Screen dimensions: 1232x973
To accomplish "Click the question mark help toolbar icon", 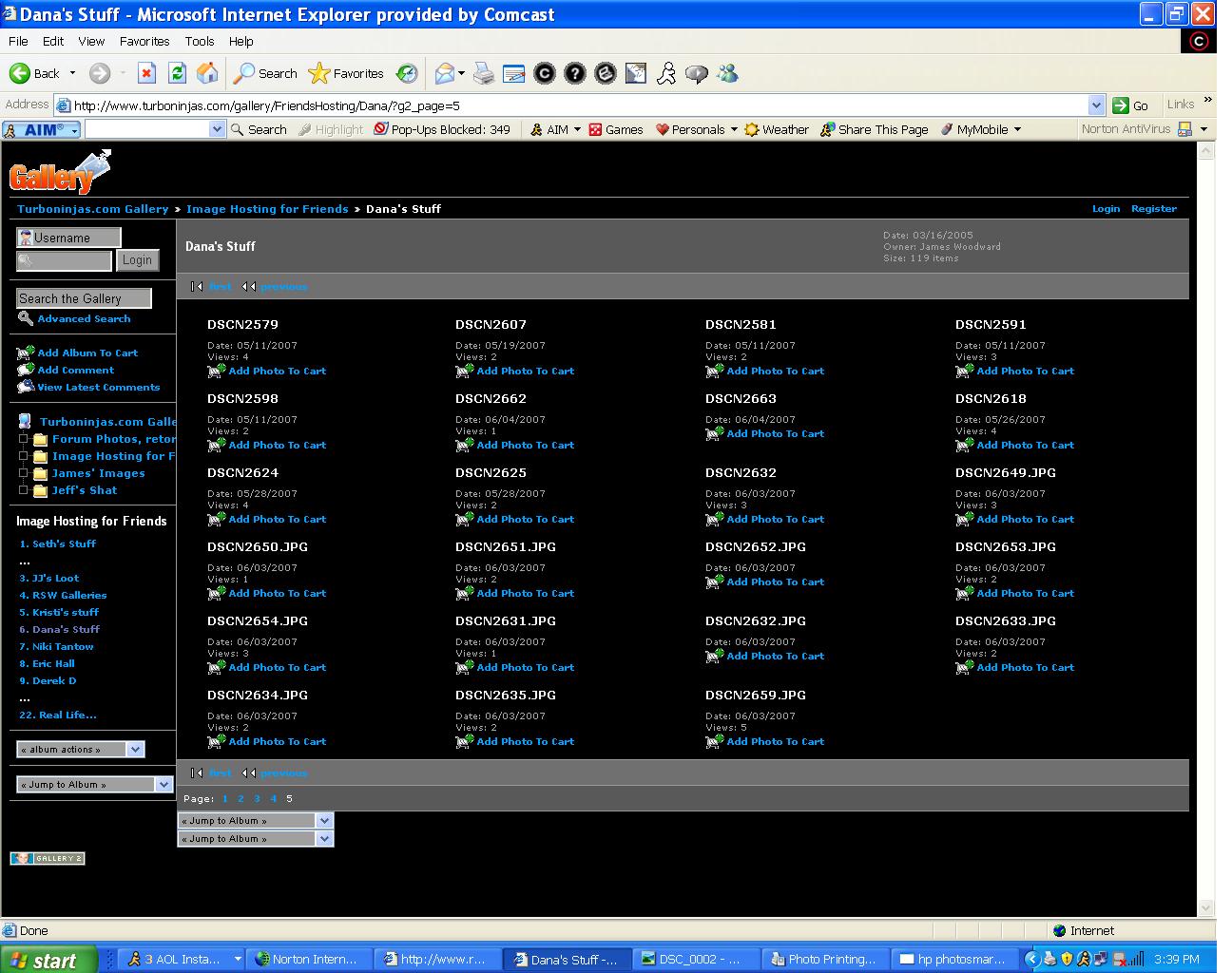I will click(x=574, y=73).
